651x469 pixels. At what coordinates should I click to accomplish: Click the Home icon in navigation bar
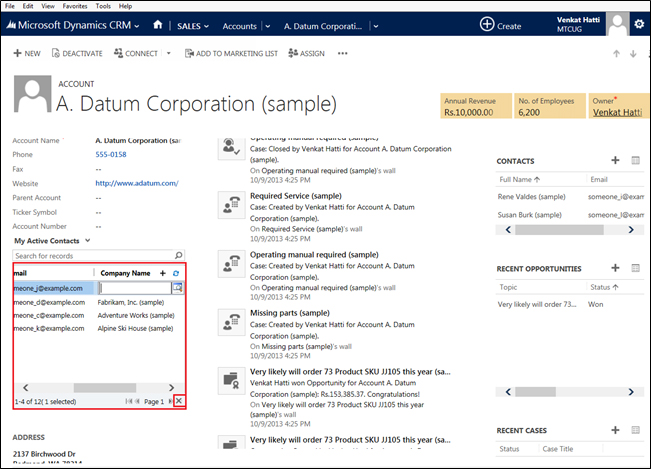[x=159, y=24]
